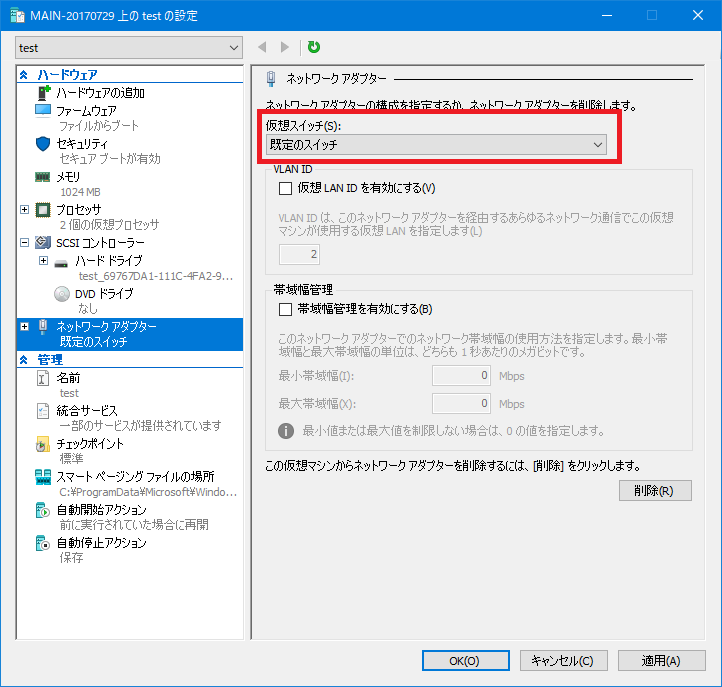Click the チェックポイント icon
The width and height of the screenshot is (722, 687).
tap(43, 444)
